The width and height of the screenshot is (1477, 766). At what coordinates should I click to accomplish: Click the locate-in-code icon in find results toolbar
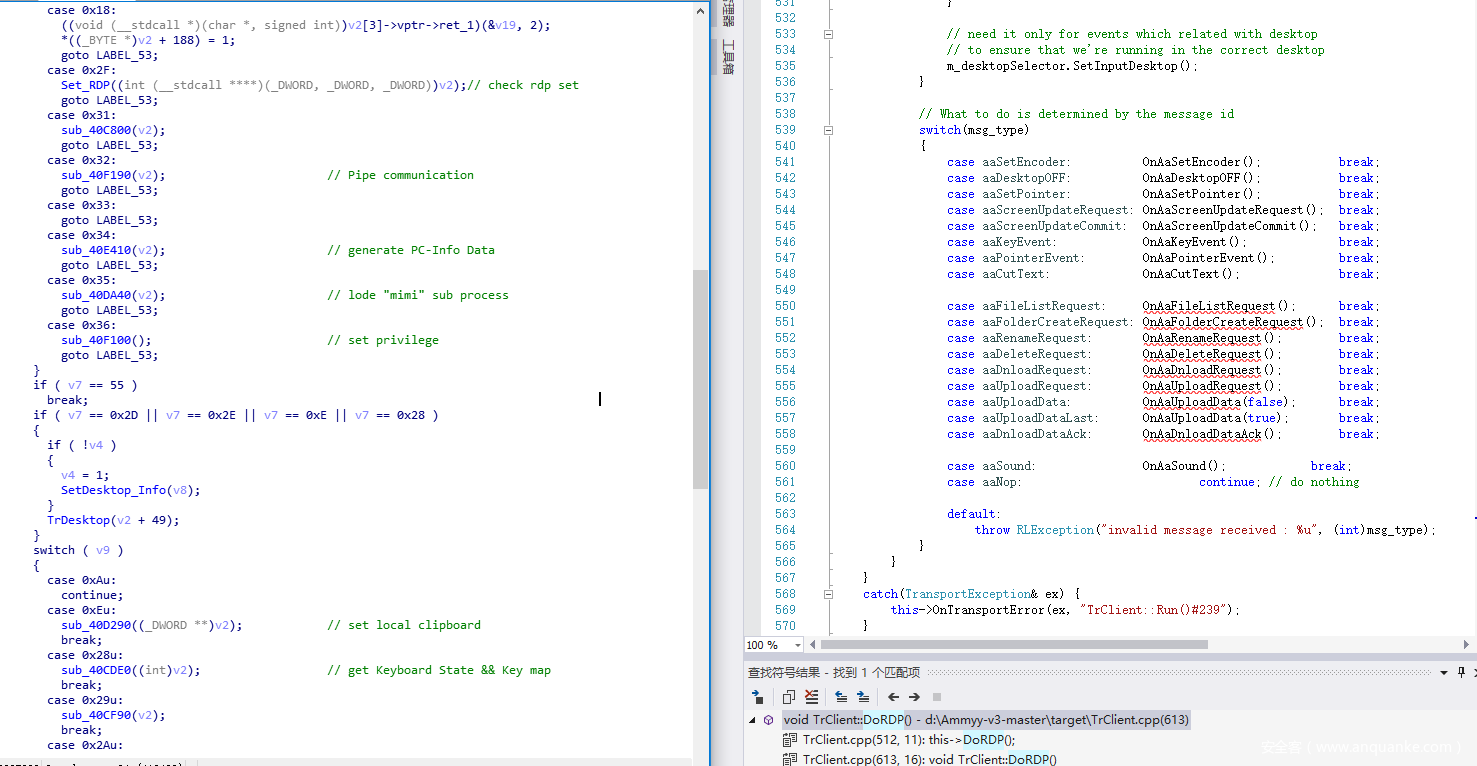click(x=757, y=697)
